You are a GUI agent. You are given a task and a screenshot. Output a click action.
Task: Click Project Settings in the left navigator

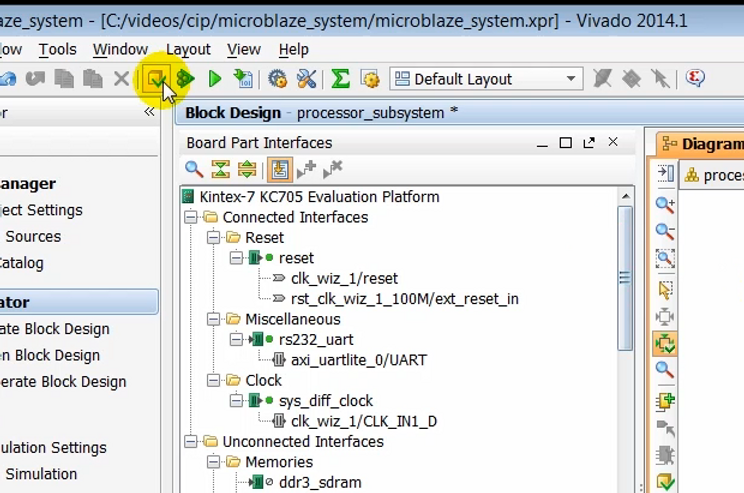pos(40,210)
